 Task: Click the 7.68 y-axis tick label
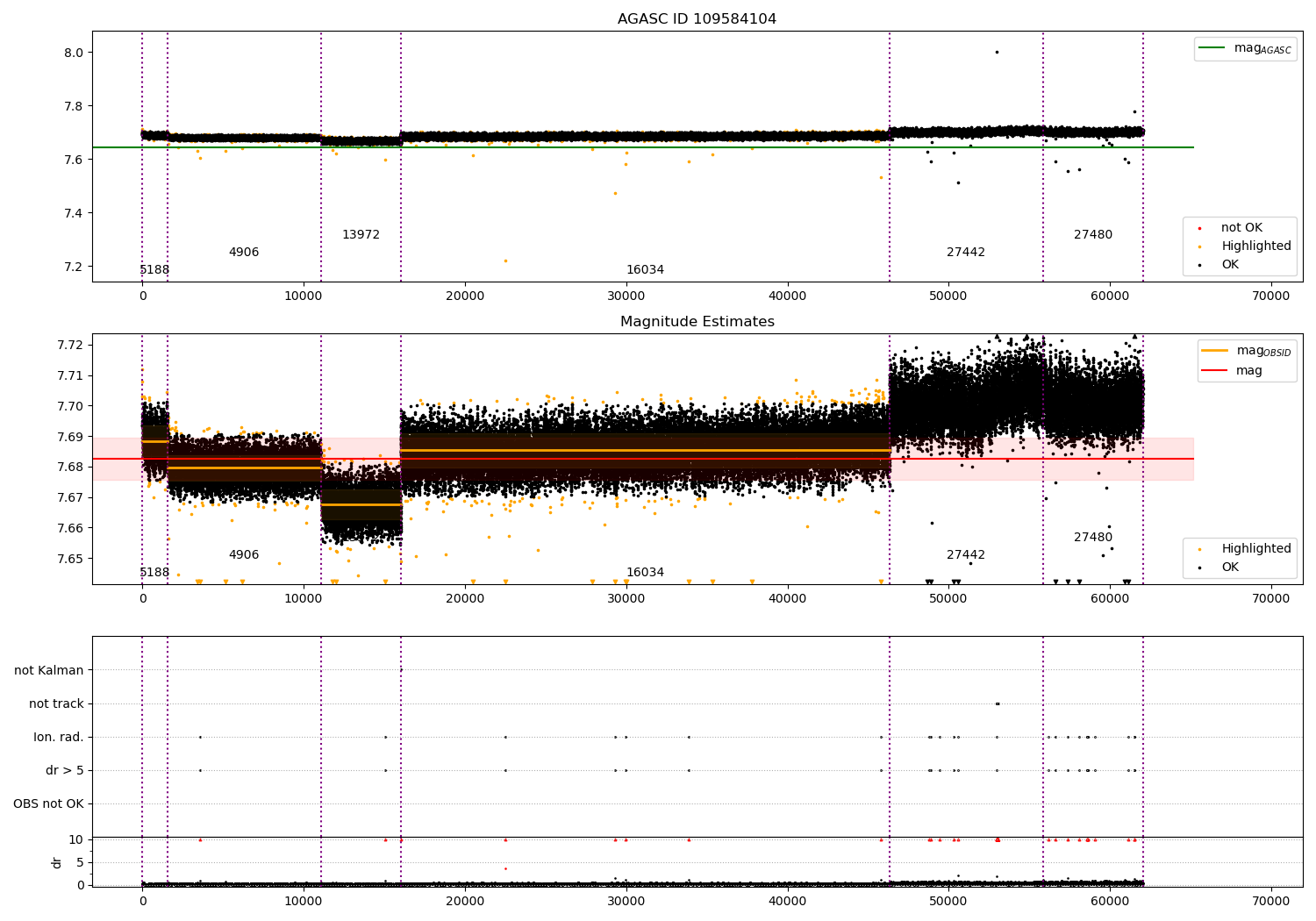point(69,467)
